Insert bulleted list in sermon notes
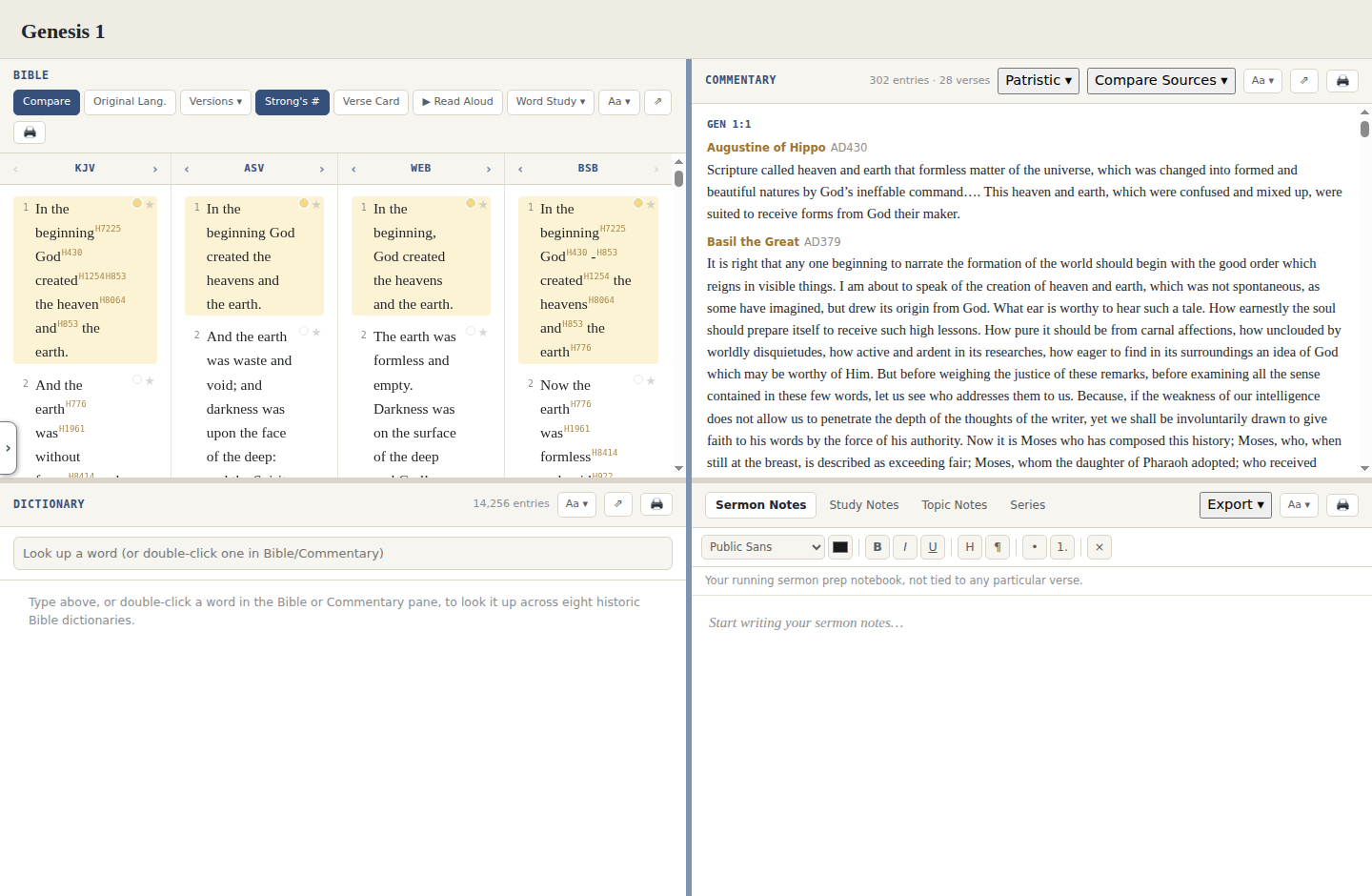The height and width of the screenshot is (896, 1372). coord(1035,547)
